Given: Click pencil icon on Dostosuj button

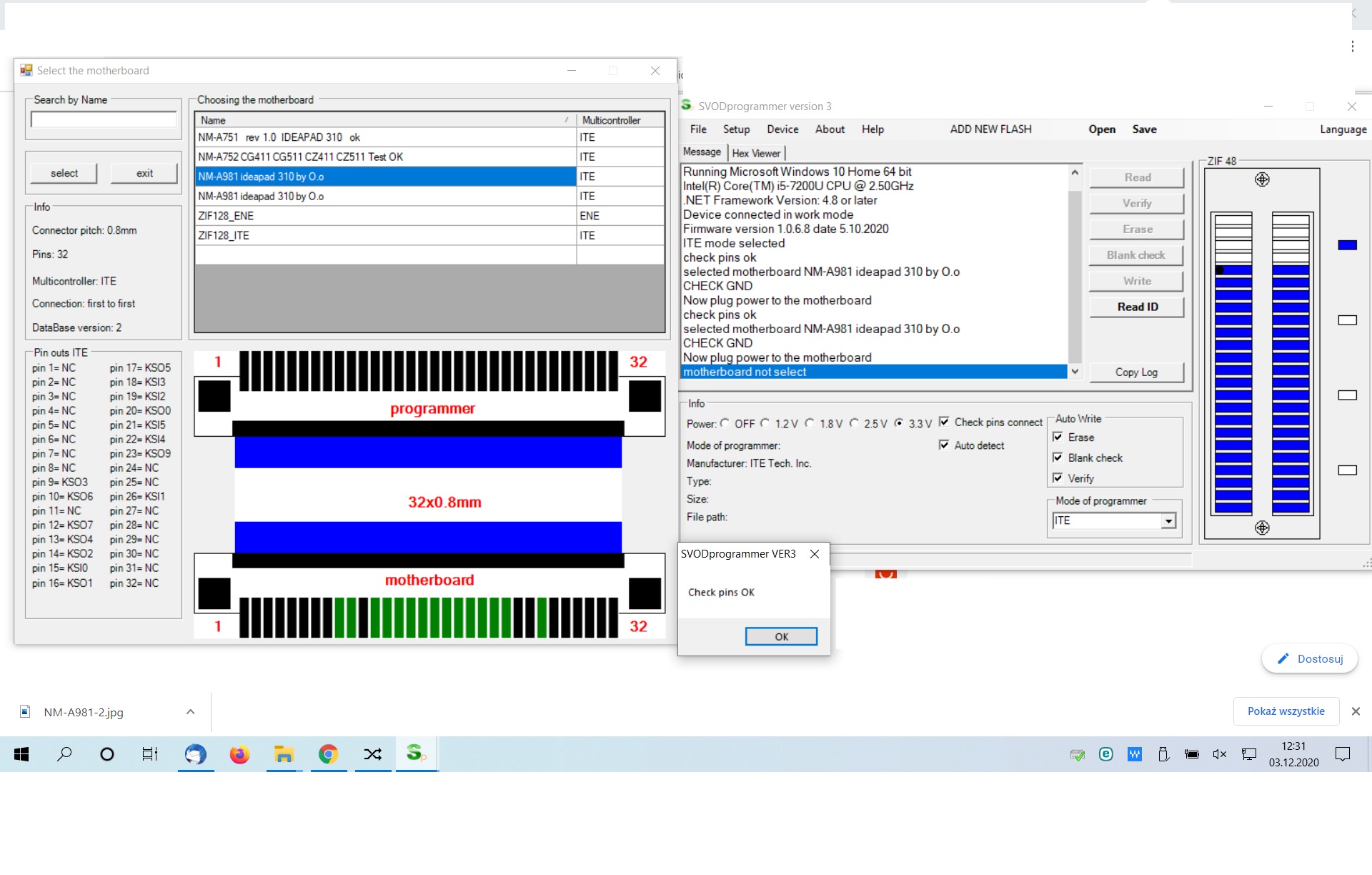Looking at the screenshot, I should [1283, 658].
